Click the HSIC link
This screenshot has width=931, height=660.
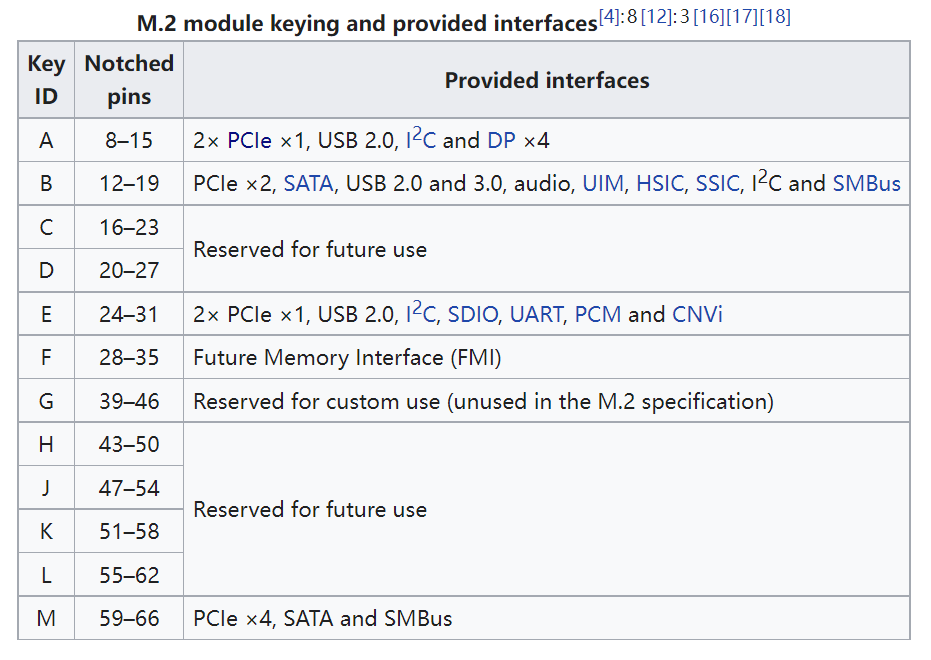coord(660,184)
